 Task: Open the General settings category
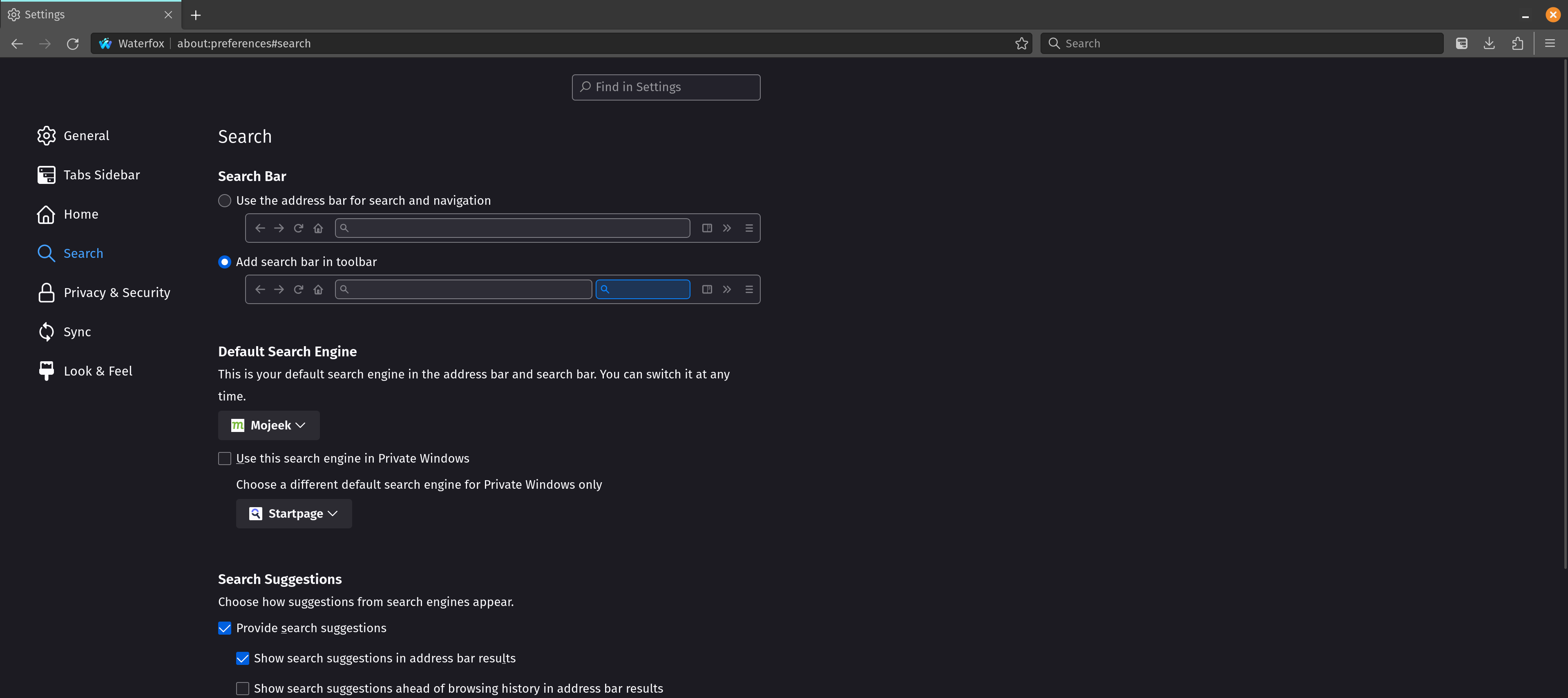[x=87, y=136]
